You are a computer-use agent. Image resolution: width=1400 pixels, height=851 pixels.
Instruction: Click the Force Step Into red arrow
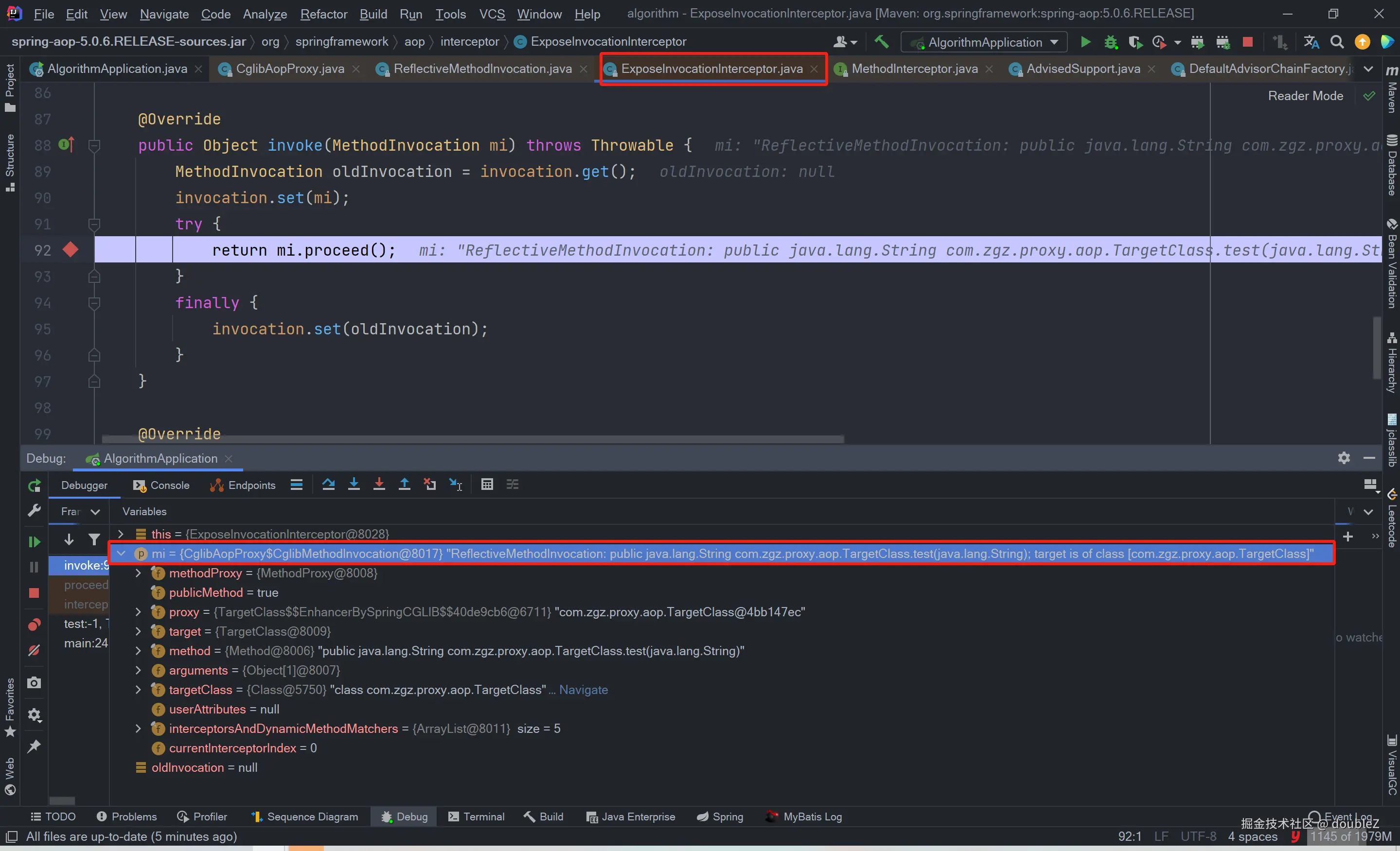click(x=379, y=484)
